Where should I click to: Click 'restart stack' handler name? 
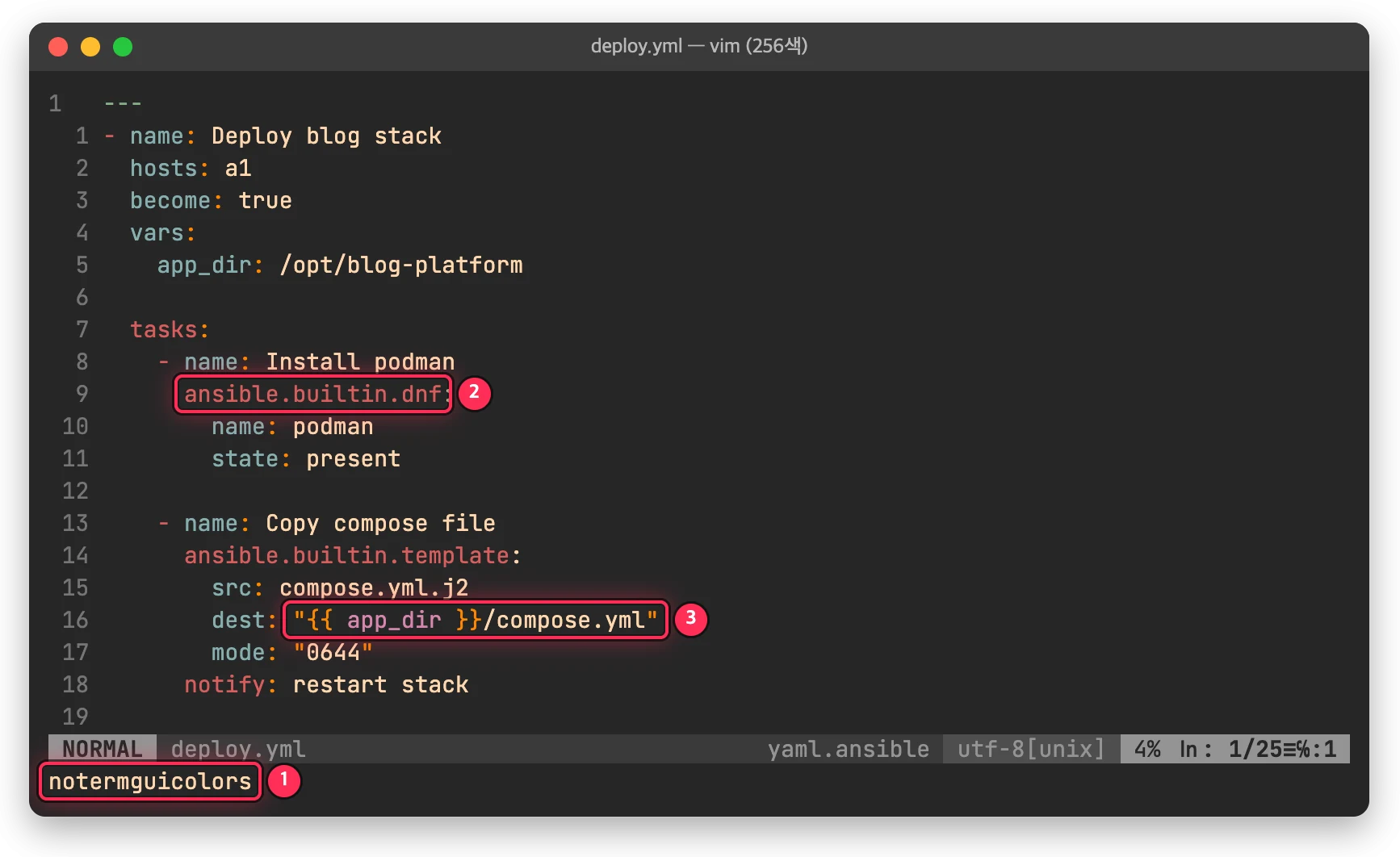pos(380,684)
